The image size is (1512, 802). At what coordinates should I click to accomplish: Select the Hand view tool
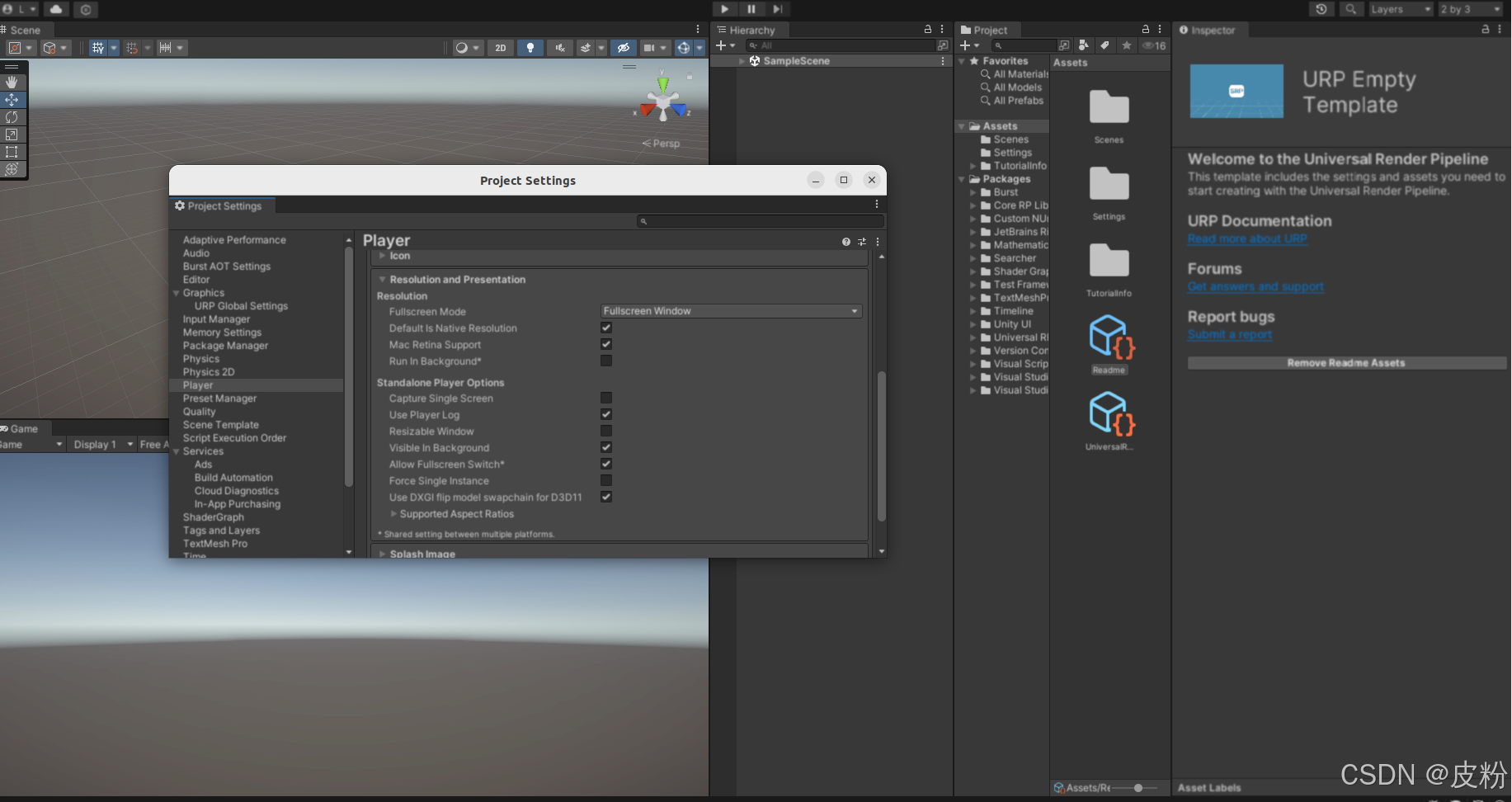(12, 83)
